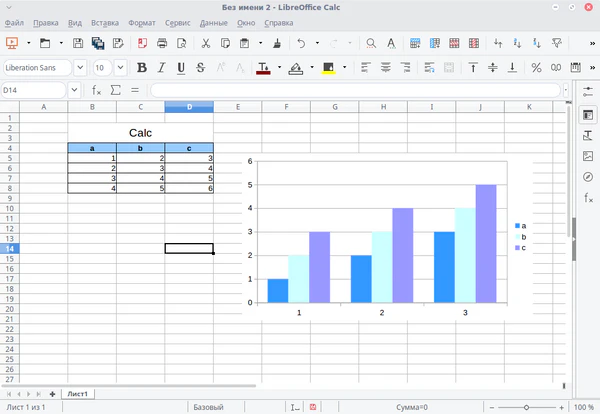The image size is (600, 414).
Task: Open the Gallery panel in sidebar
Action: click(x=588, y=155)
